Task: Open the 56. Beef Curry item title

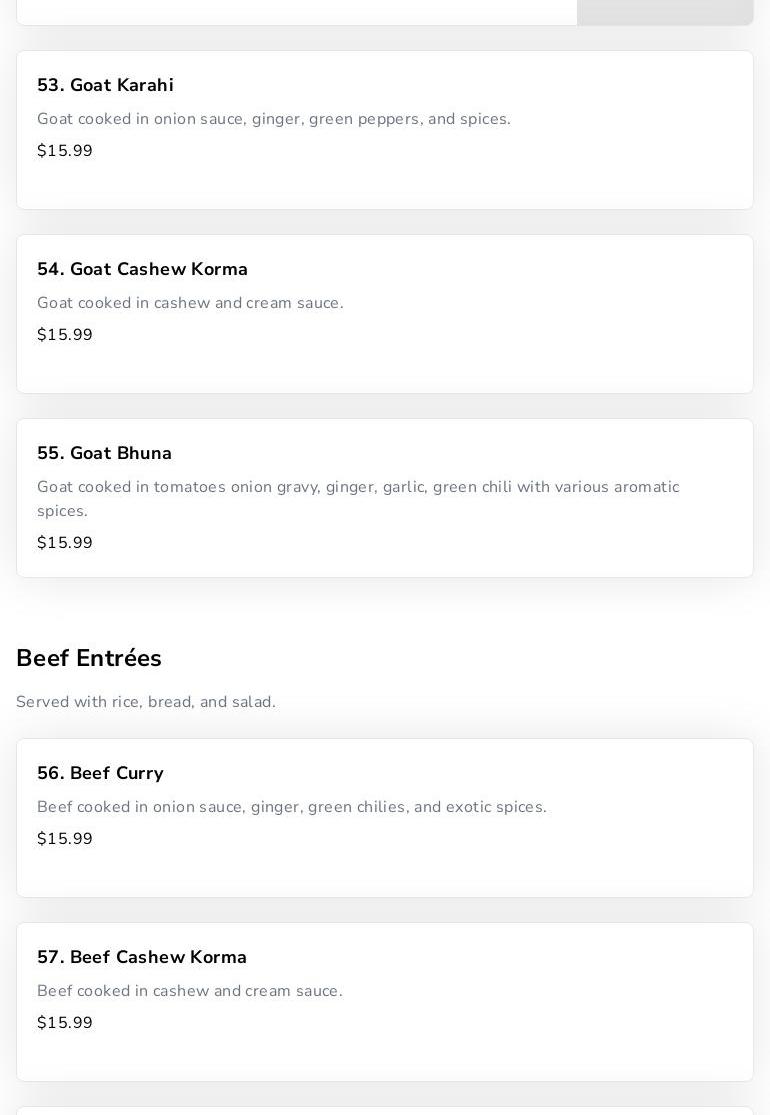Action: (100, 774)
